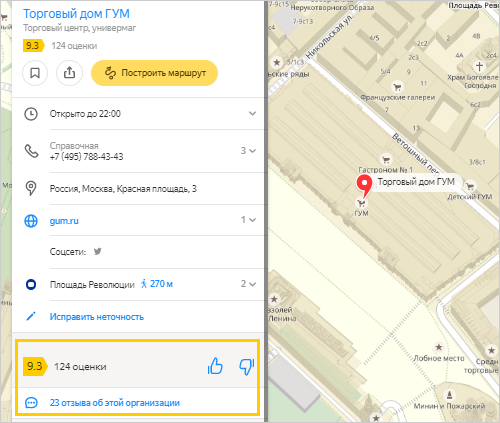
Task: Click the Мавзолей Ленина star icon
Action: [x=274, y=299]
